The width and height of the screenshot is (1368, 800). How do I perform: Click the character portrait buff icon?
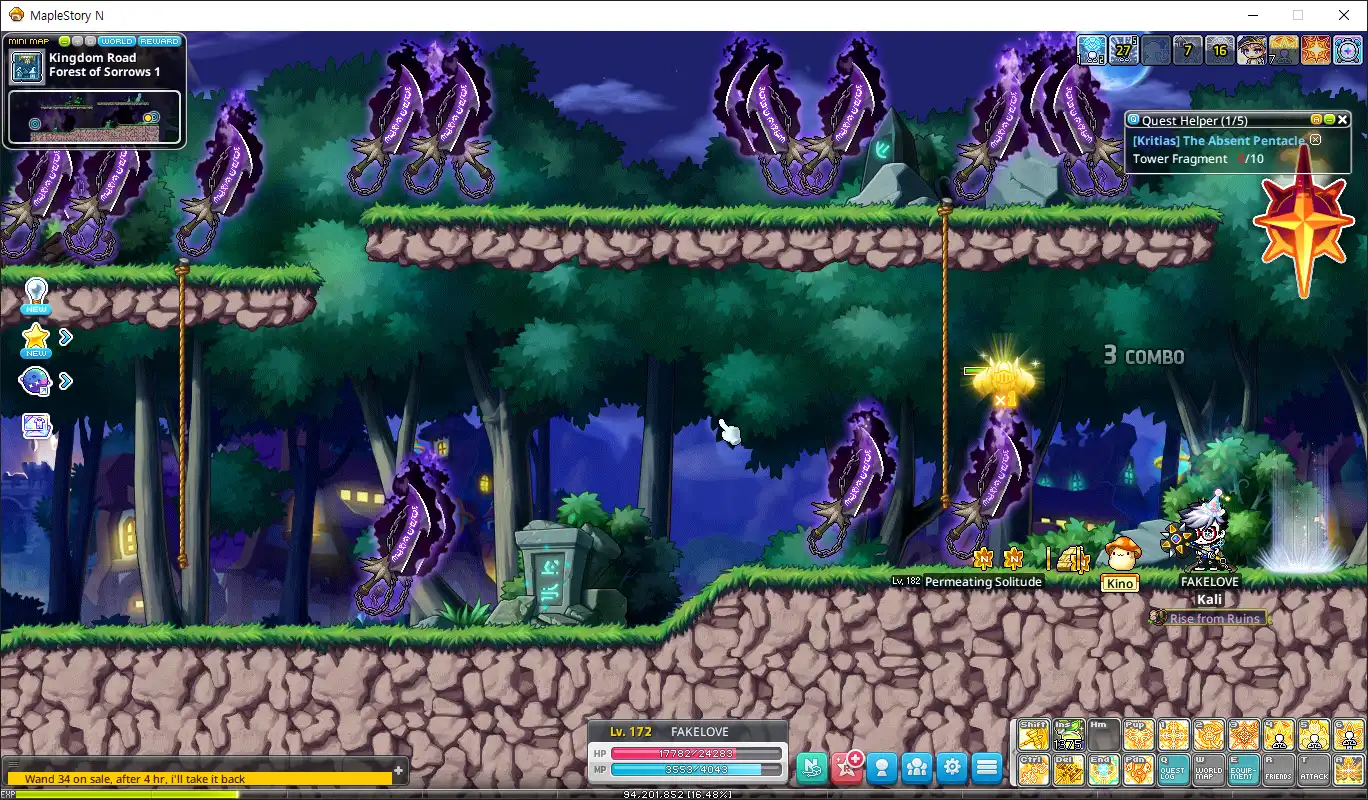pos(1252,50)
